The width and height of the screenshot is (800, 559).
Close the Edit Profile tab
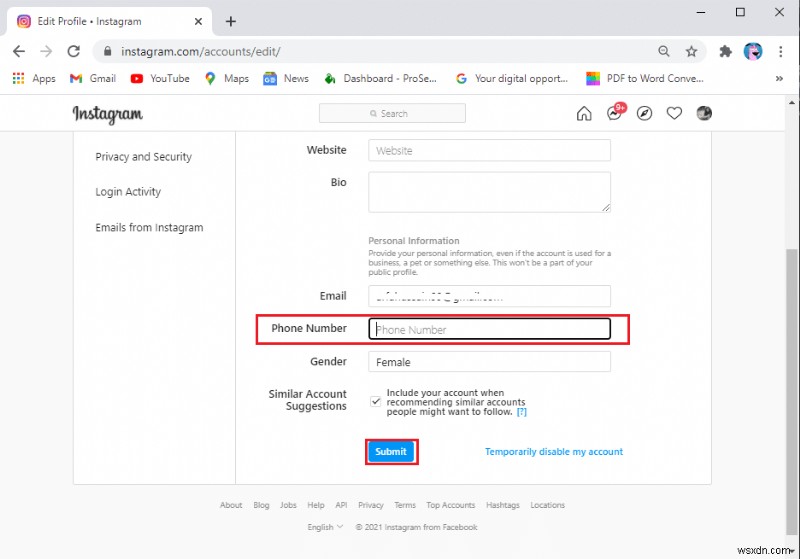tap(198, 21)
